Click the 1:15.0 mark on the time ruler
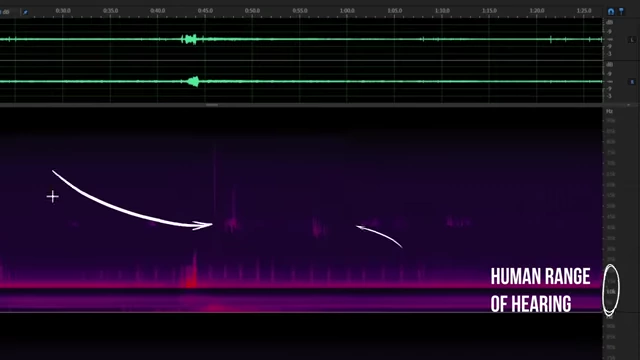640x360 pixels. coord(489,11)
